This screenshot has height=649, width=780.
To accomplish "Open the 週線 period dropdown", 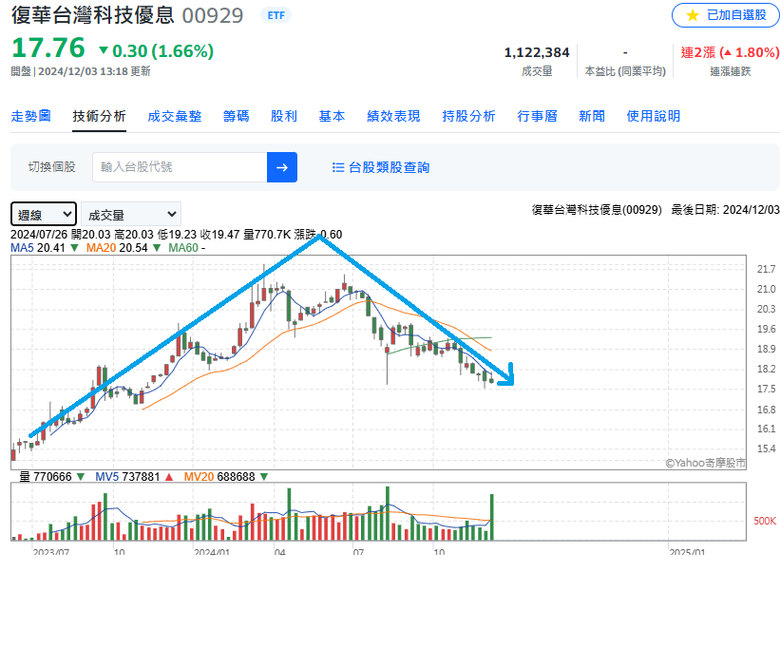I will [x=44, y=214].
